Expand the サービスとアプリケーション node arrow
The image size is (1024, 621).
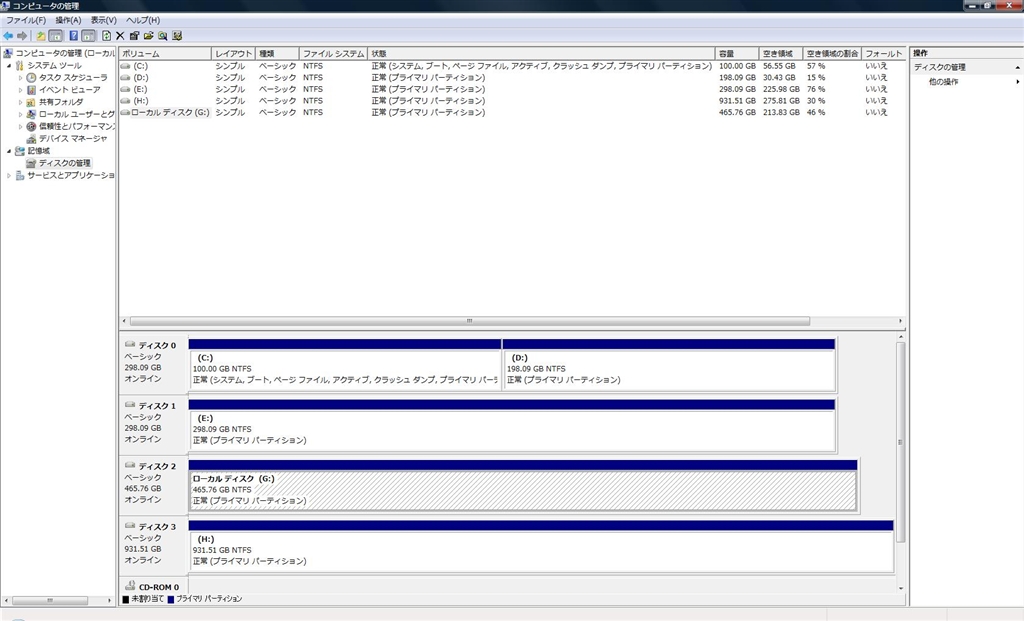[x=9, y=175]
